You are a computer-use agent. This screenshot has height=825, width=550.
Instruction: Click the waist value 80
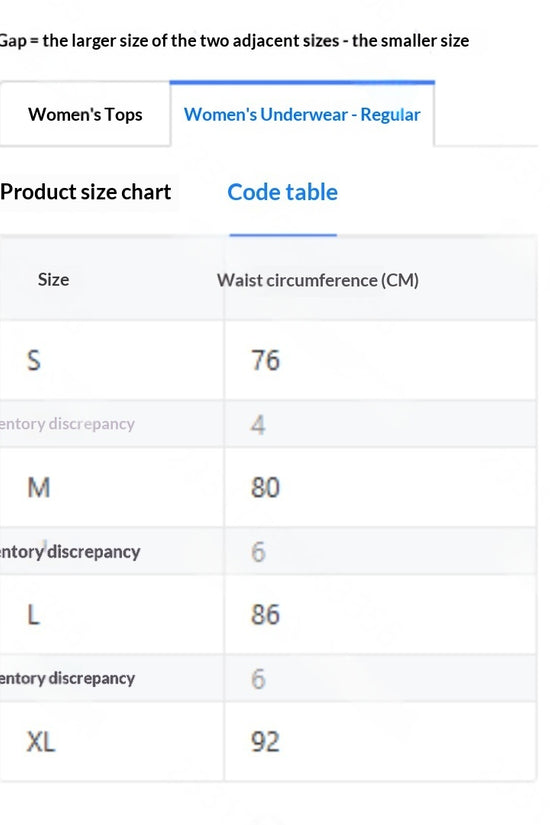265,487
